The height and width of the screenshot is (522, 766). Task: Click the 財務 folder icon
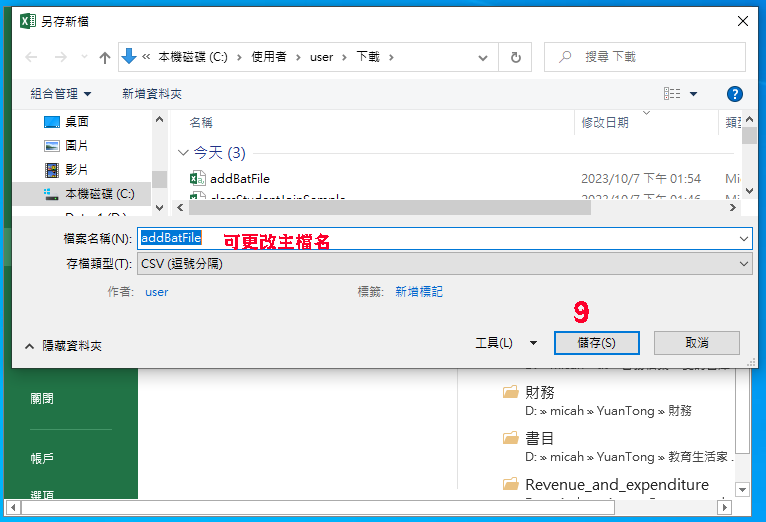click(511, 392)
